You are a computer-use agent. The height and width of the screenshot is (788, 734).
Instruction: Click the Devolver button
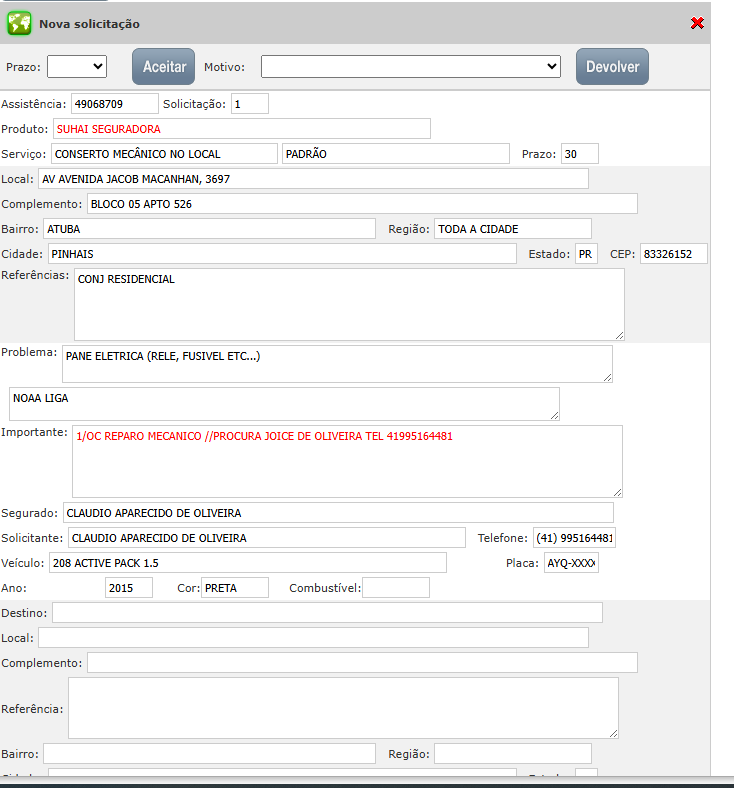(612, 67)
